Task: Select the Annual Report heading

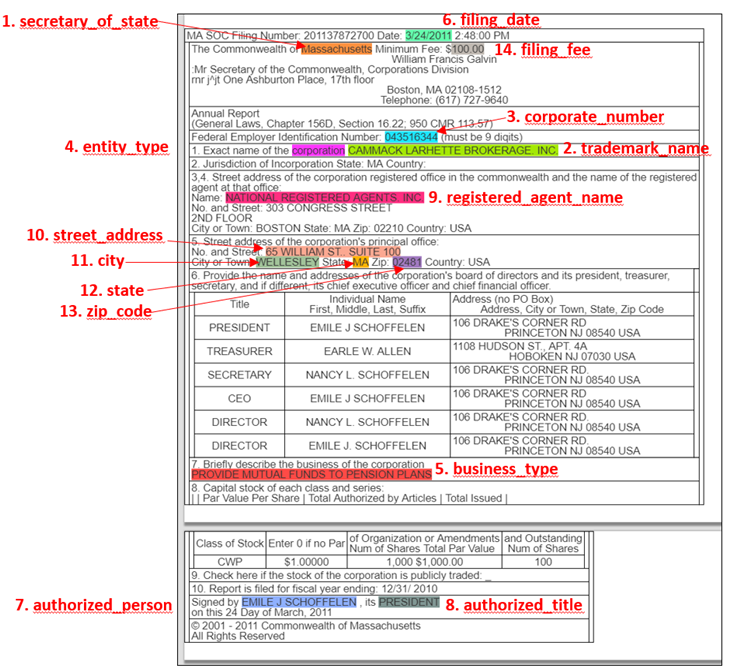Action: click(x=225, y=113)
